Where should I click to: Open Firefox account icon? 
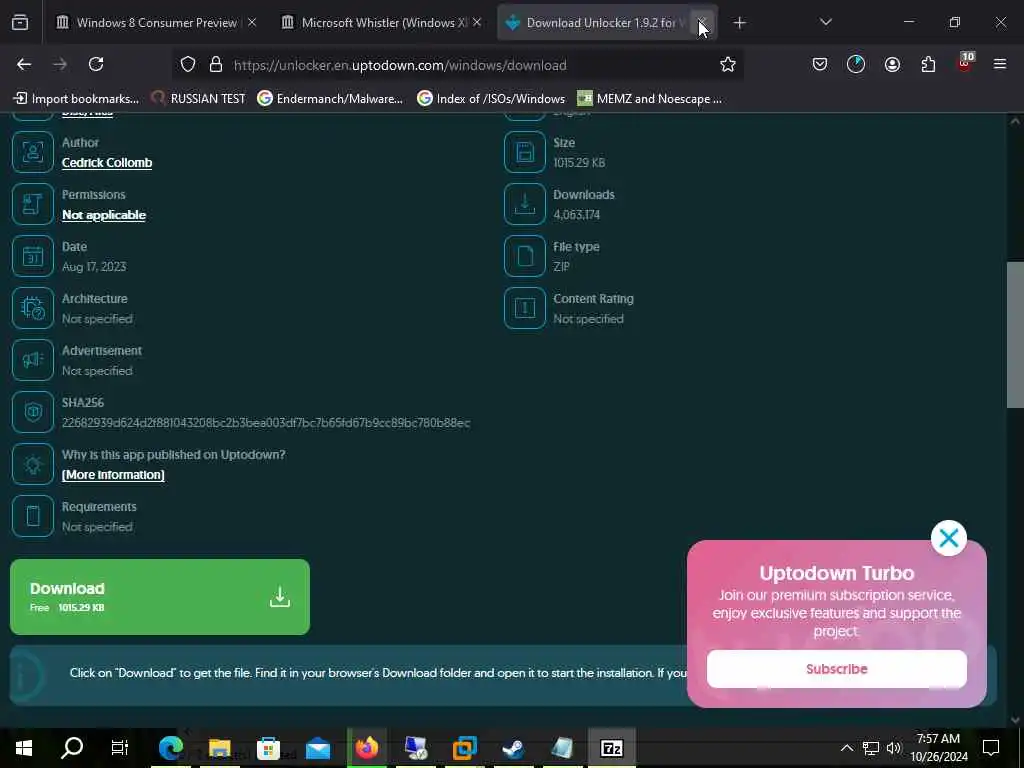(892, 64)
